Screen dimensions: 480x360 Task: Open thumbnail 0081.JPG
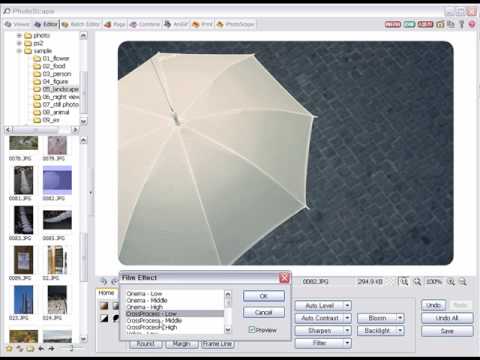pyautogui.click(x=23, y=180)
